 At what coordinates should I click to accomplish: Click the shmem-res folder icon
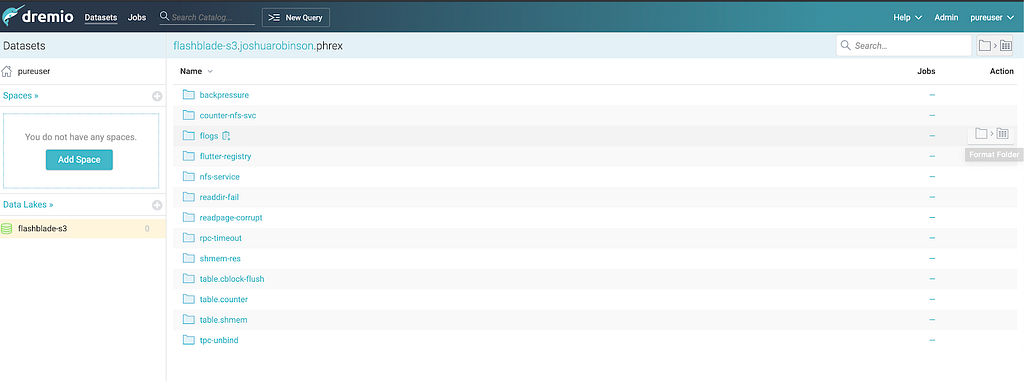point(189,258)
